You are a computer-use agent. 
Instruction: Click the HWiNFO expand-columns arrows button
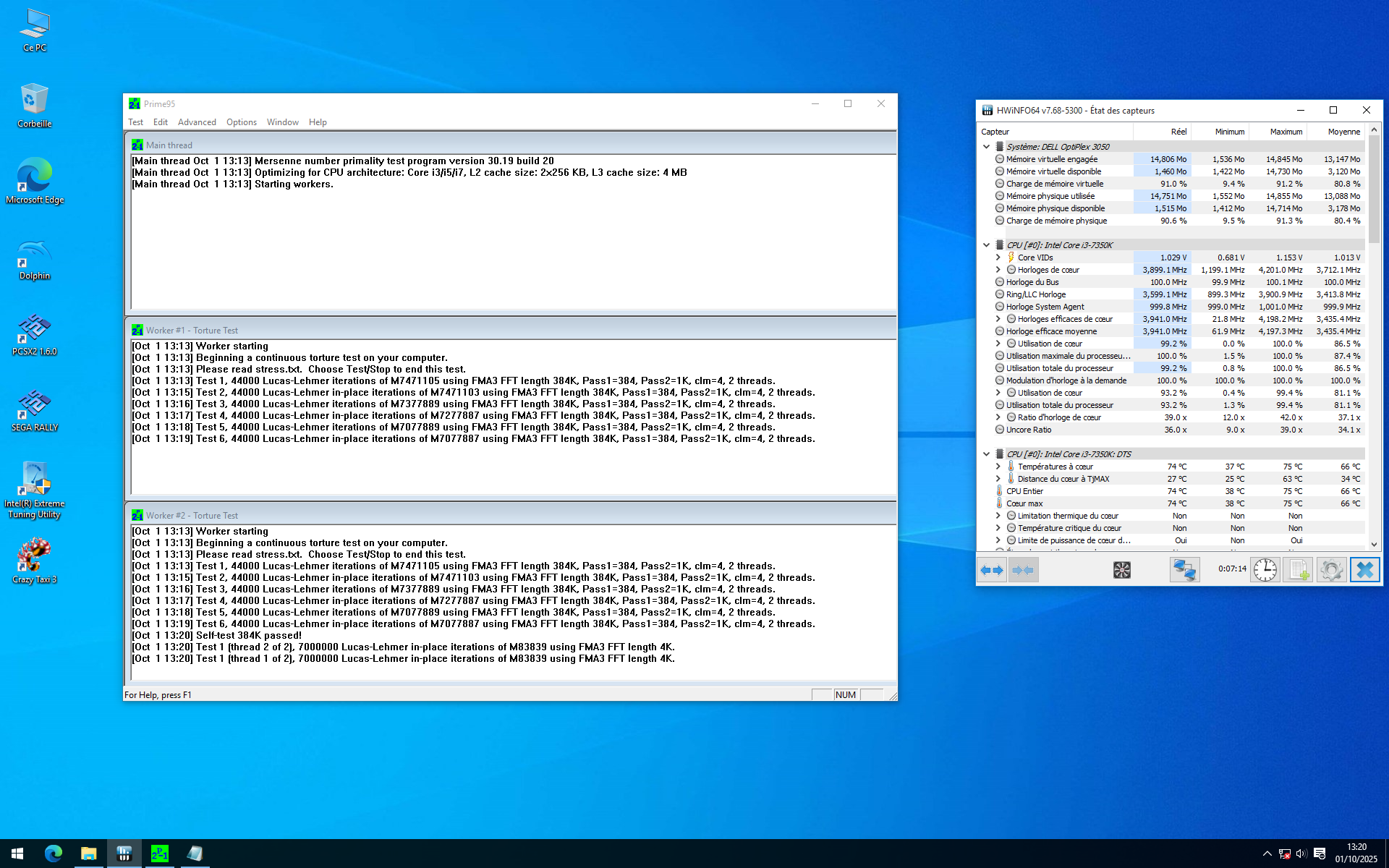pos(992,570)
